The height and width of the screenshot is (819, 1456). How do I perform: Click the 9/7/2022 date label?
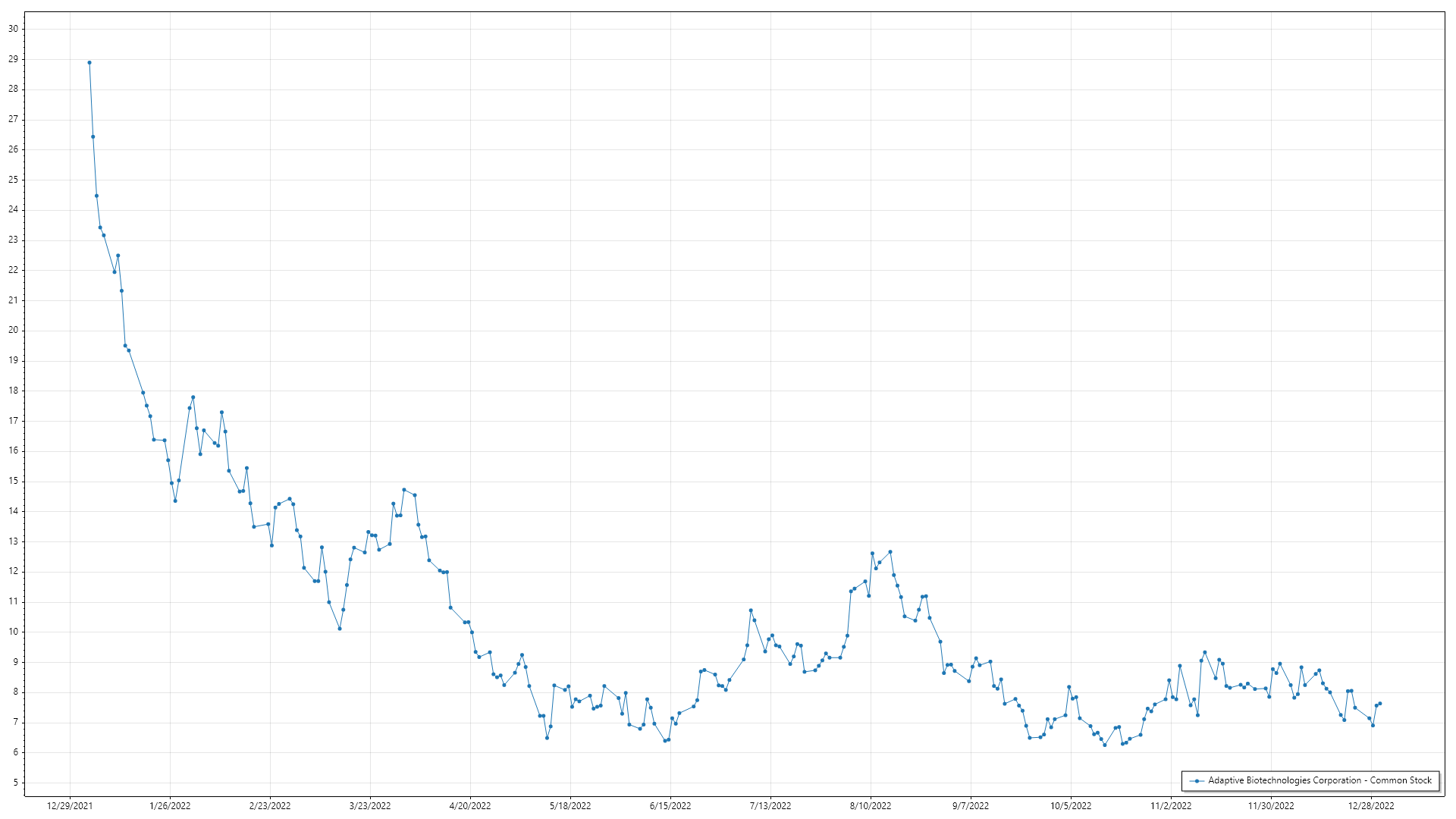click(x=971, y=806)
